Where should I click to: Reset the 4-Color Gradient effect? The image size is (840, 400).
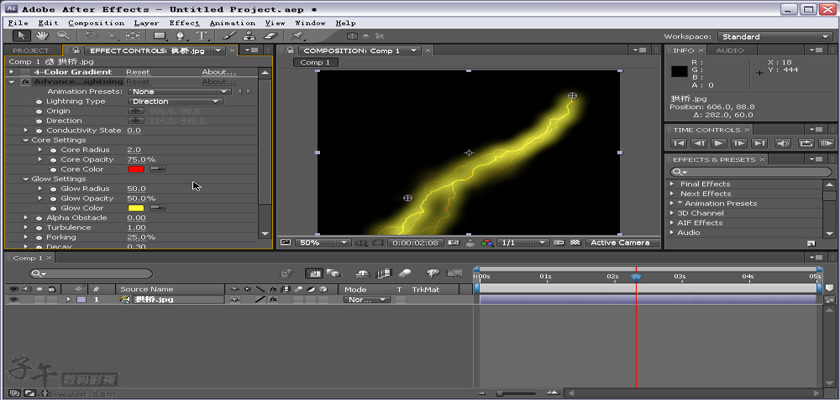(x=138, y=72)
